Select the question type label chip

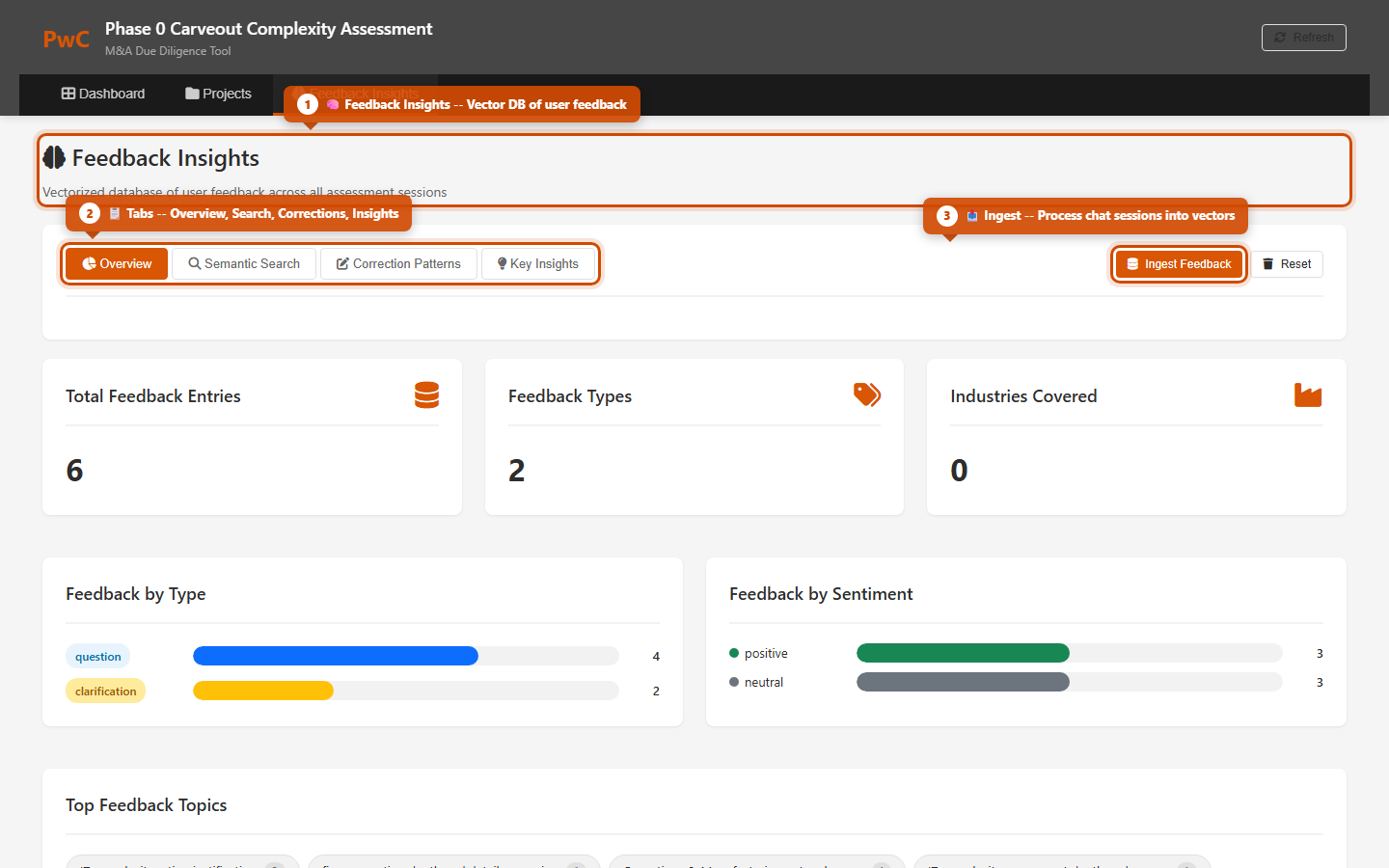point(97,656)
